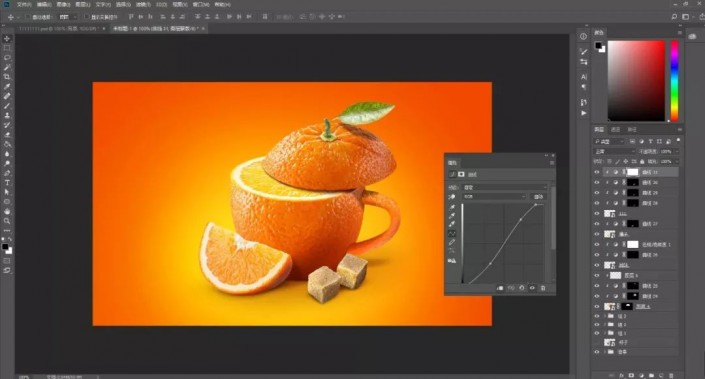Screen dimensions: 705x379
Task: Open the Curves preset dropdown
Action: coord(504,187)
